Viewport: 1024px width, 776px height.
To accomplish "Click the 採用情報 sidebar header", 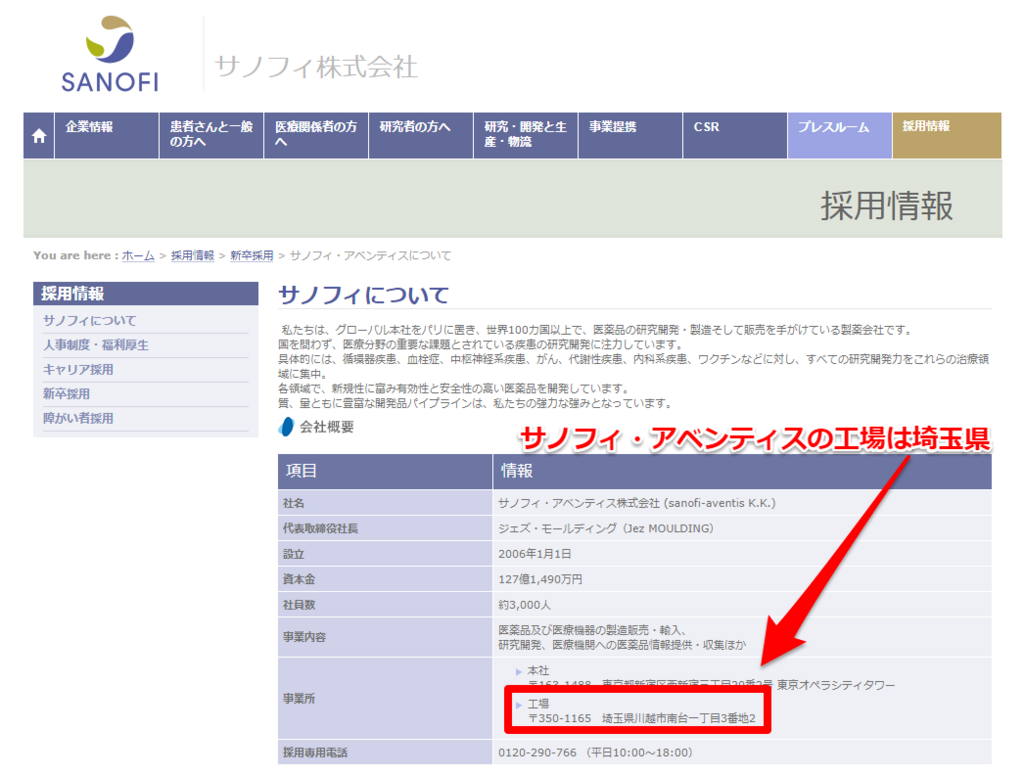I will pyautogui.click(x=146, y=293).
